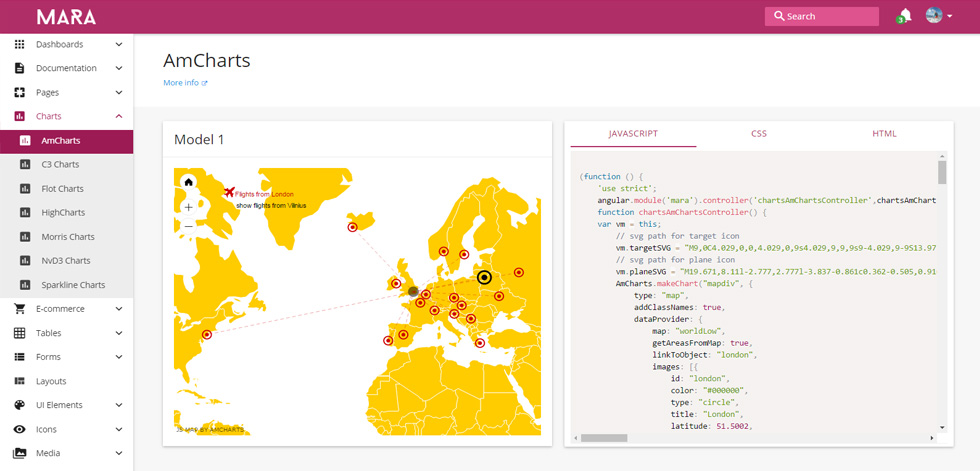The image size is (980, 471).
Task: Open notifications bell icon
Action: (904, 16)
